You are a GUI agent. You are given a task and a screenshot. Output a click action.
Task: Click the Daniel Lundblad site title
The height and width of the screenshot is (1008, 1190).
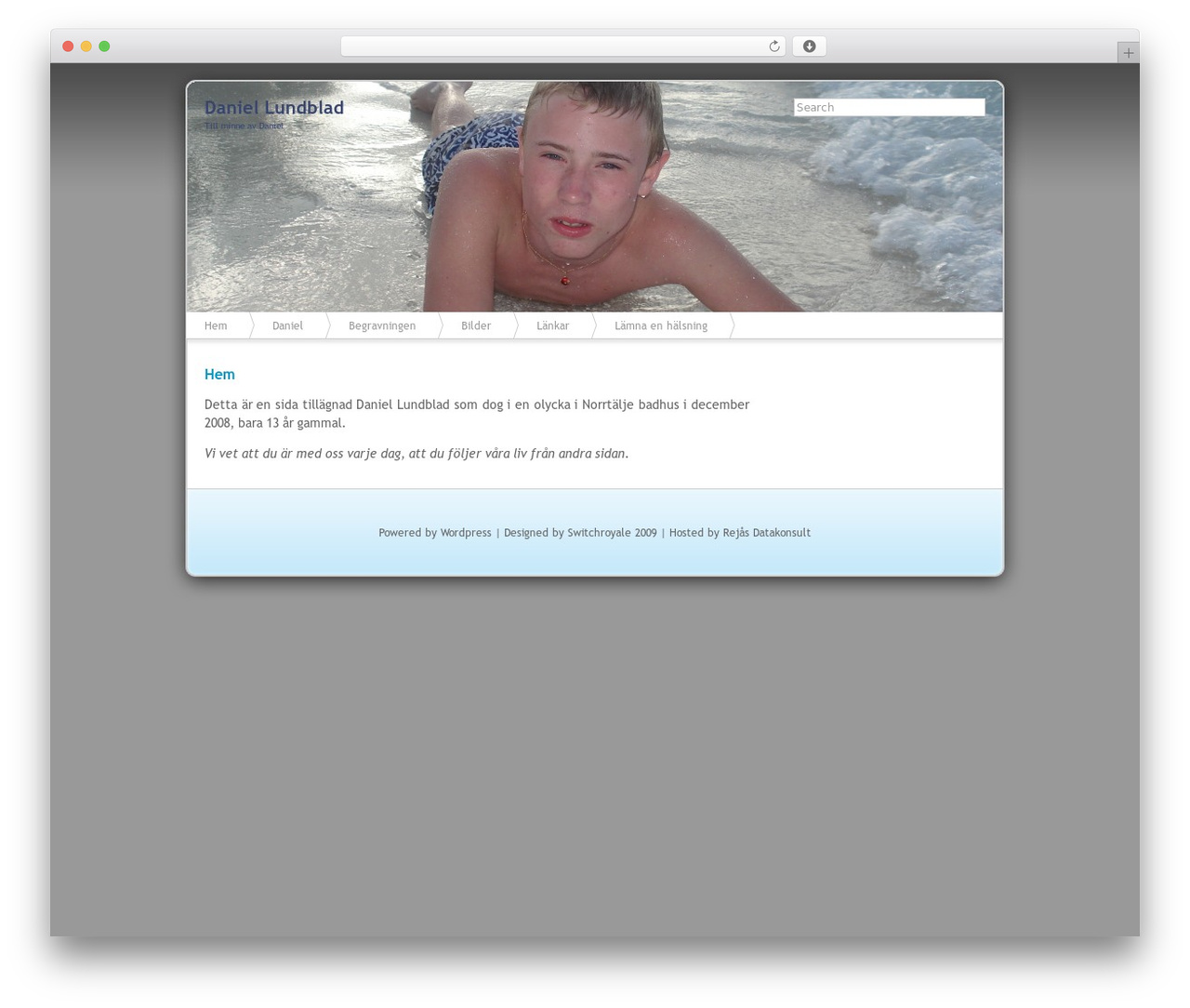click(x=274, y=108)
